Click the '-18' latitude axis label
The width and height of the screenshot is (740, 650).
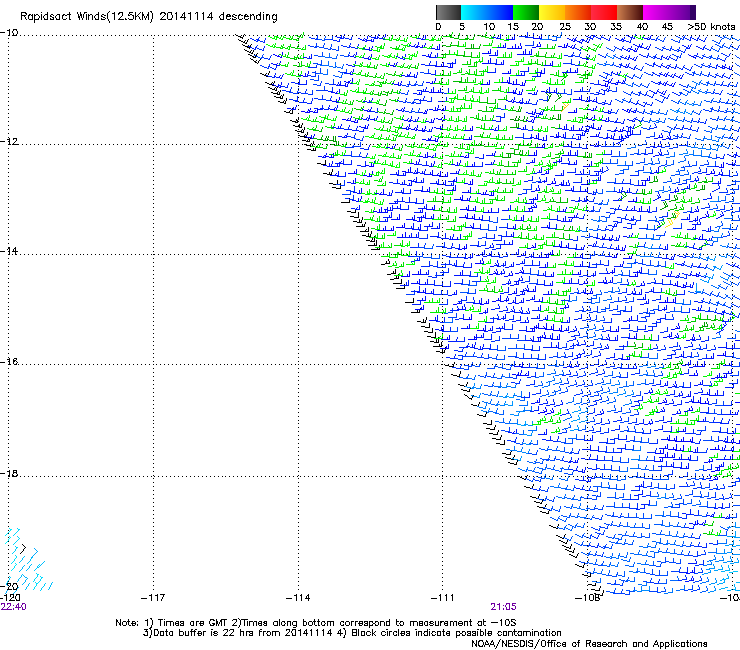[9, 473]
